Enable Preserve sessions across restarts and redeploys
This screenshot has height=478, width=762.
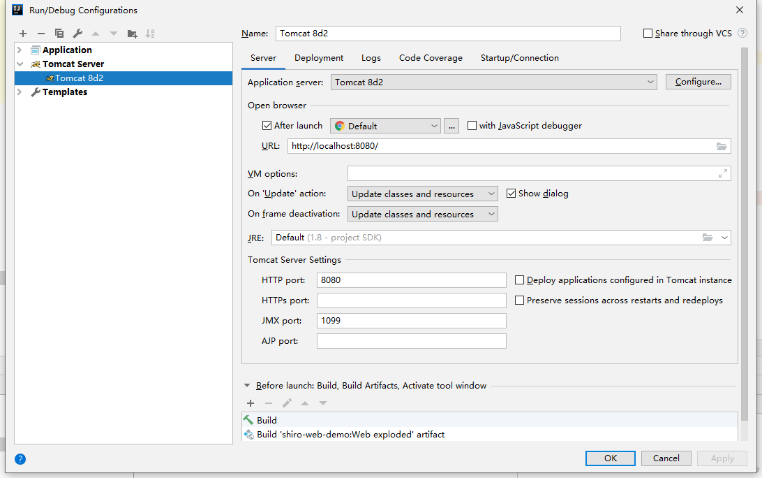point(520,300)
